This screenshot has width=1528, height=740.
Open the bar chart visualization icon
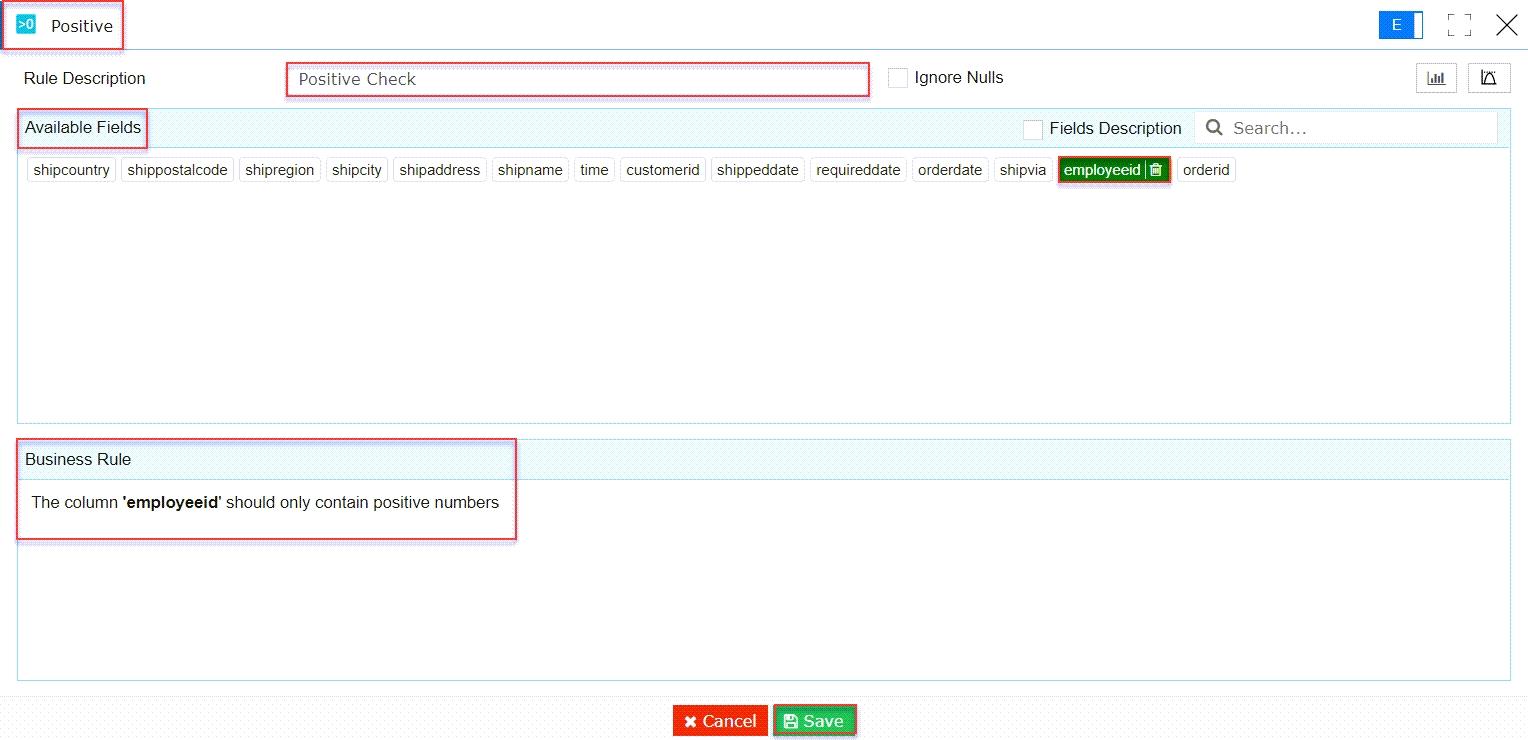click(x=1437, y=77)
